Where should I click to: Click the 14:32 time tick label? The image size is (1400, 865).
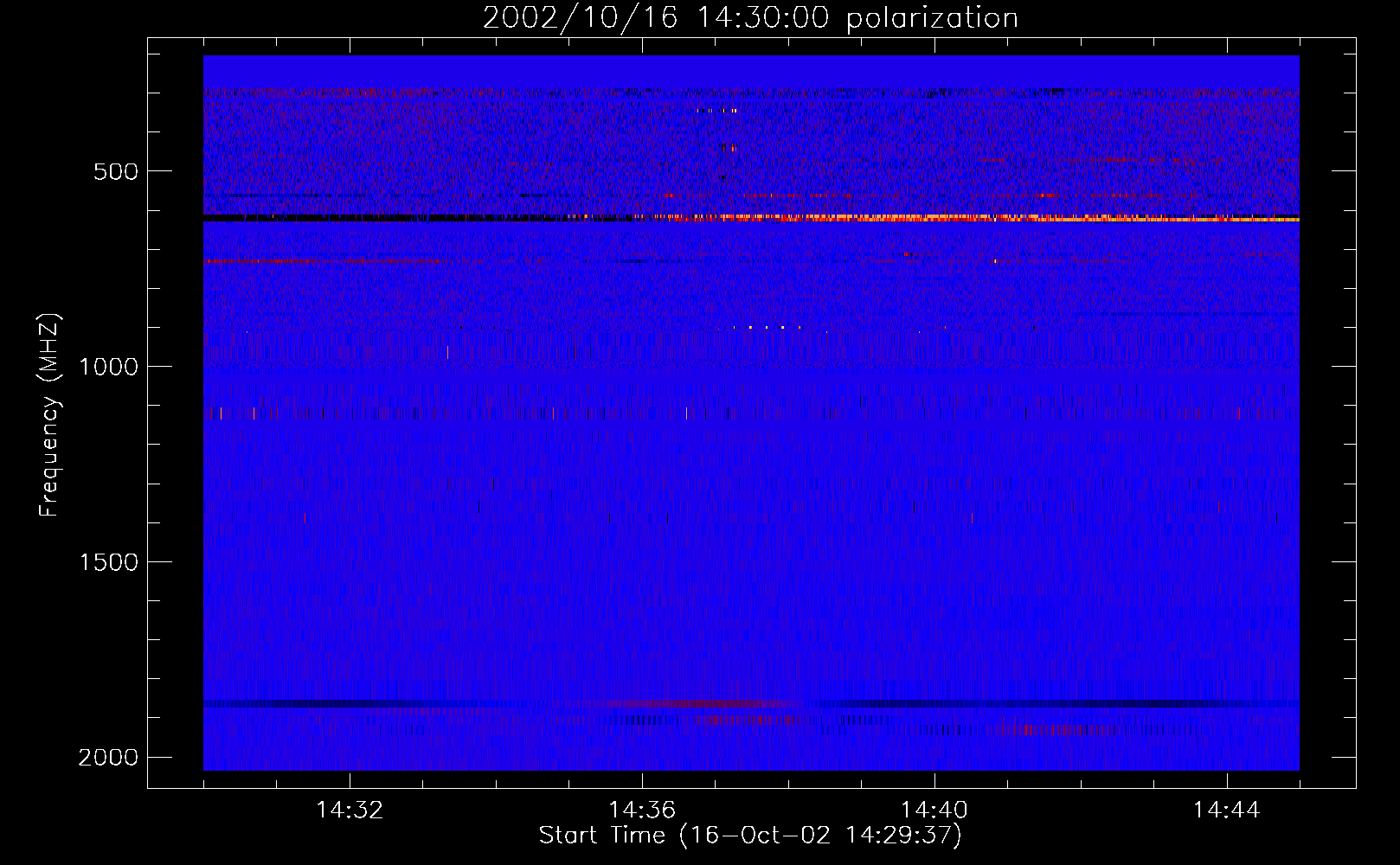tap(350, 811)
